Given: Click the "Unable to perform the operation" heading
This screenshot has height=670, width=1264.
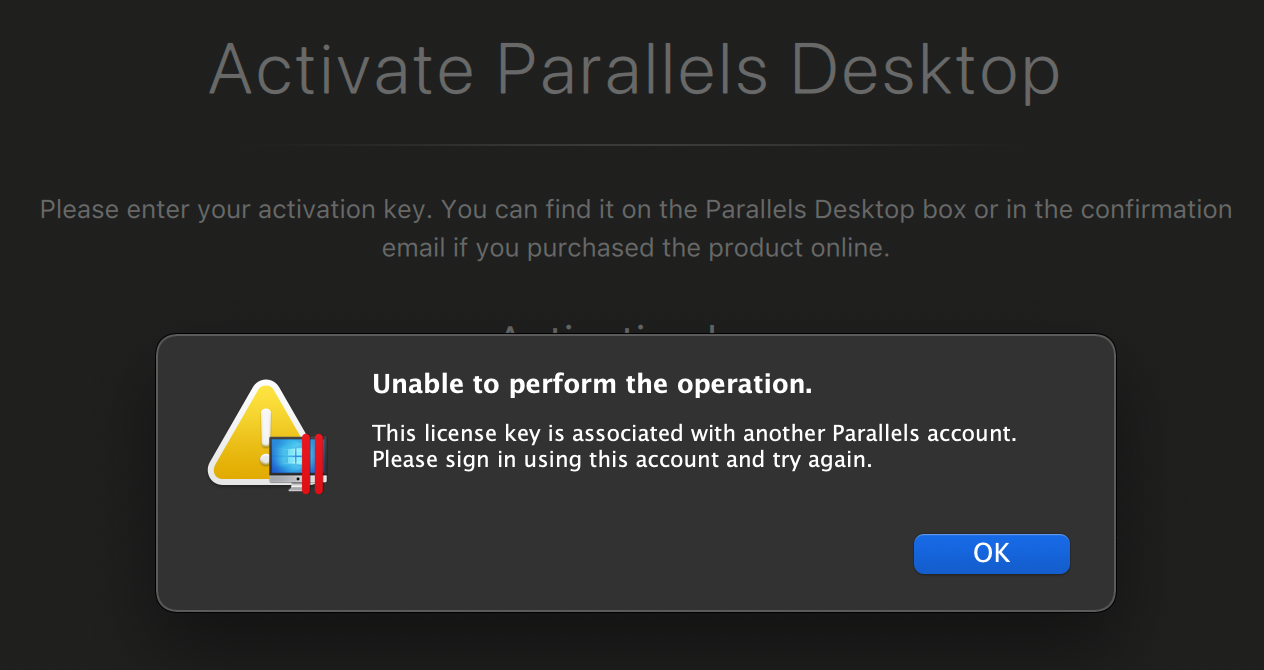Looking at the screenshot, I should coord(592,385).
